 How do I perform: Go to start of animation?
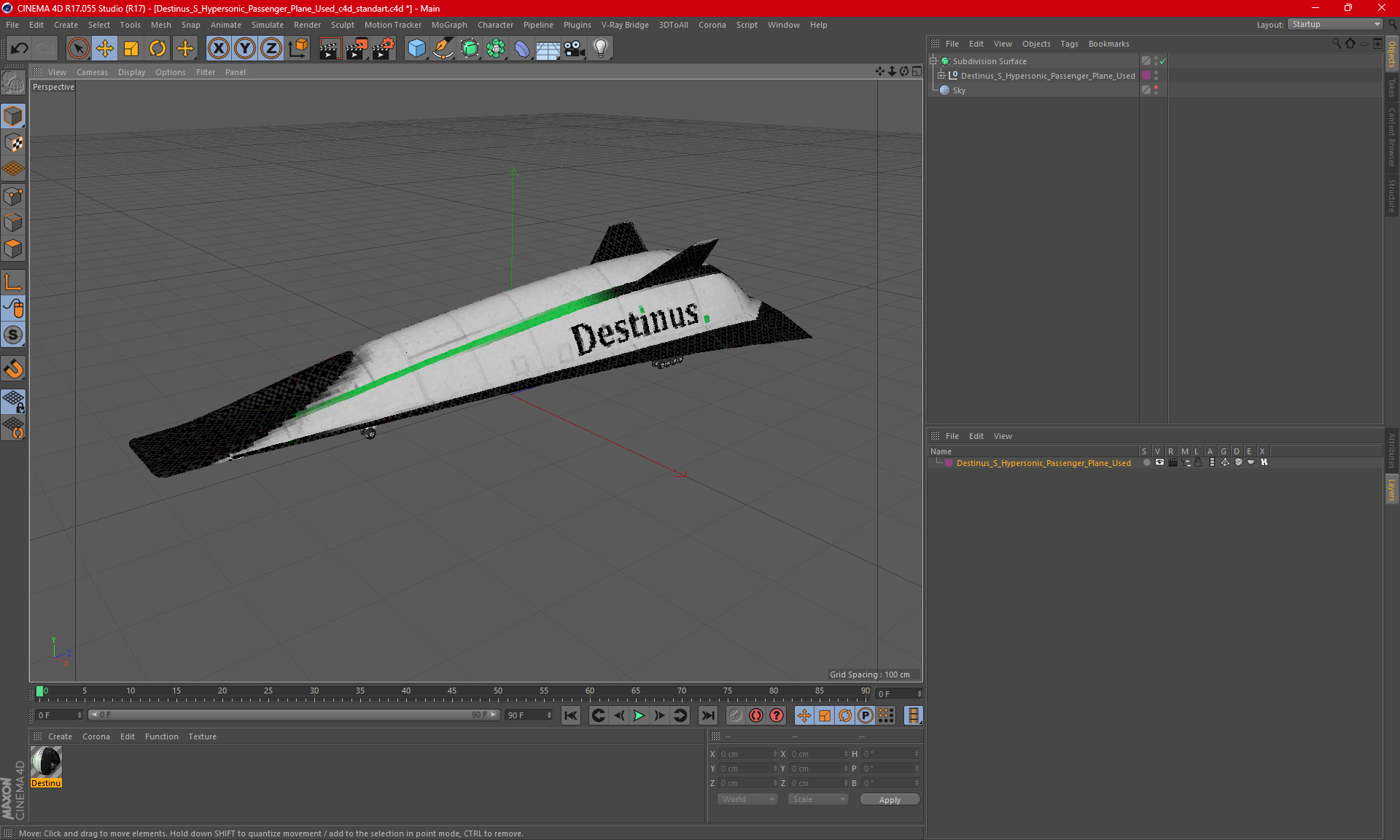pos(571,715)
